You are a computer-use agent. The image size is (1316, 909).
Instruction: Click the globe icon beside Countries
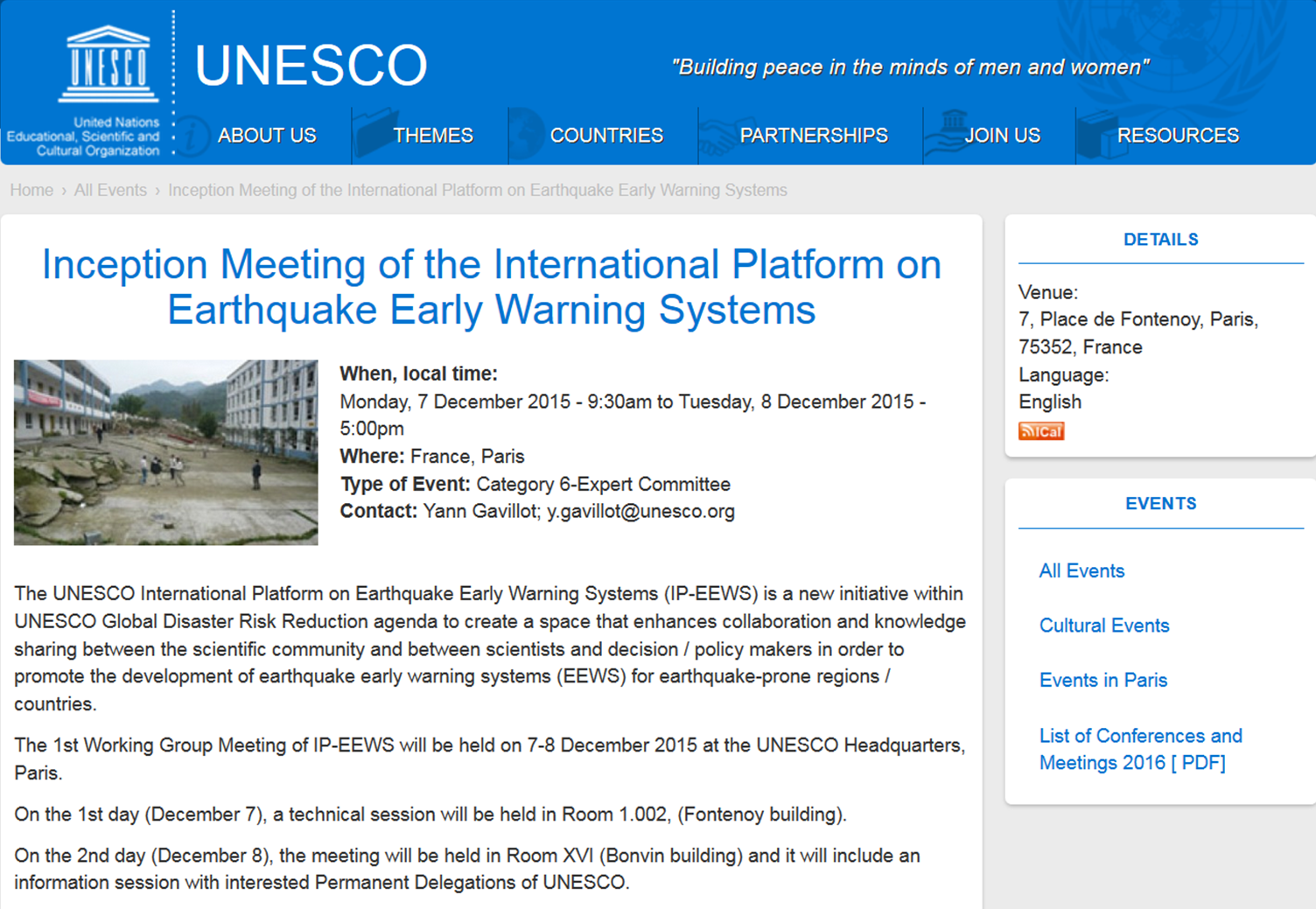(x=527, y=135)
